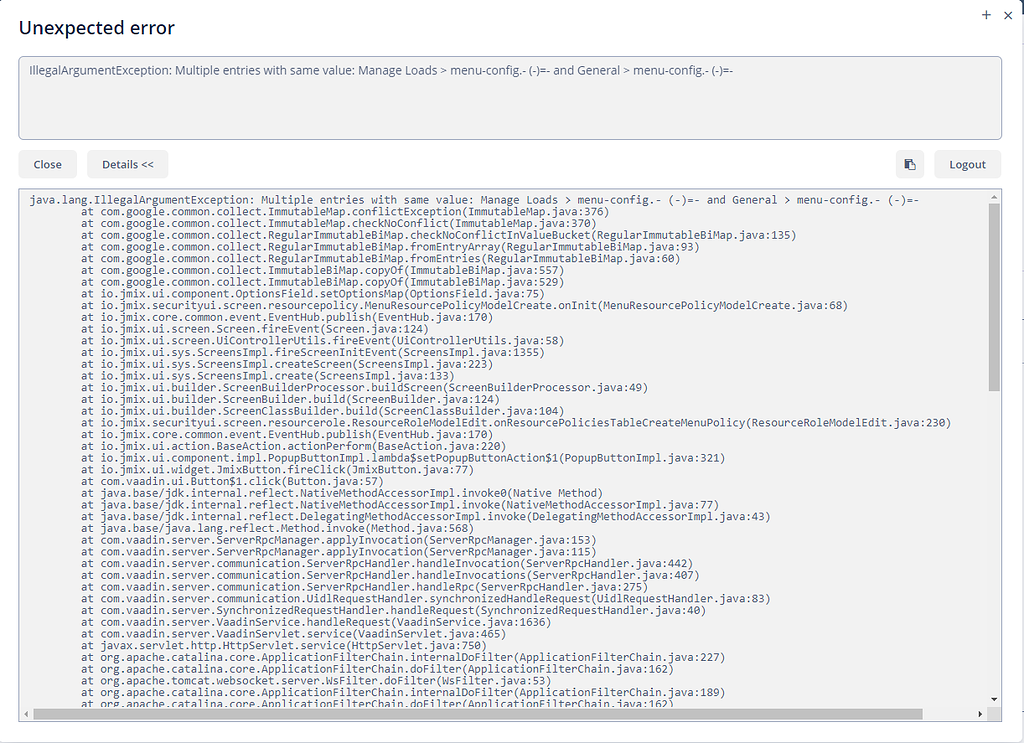The image size is (1024, 743).
Task: Click the line with ScreenClassBuilder.build
Action: (x=323, y=411)
